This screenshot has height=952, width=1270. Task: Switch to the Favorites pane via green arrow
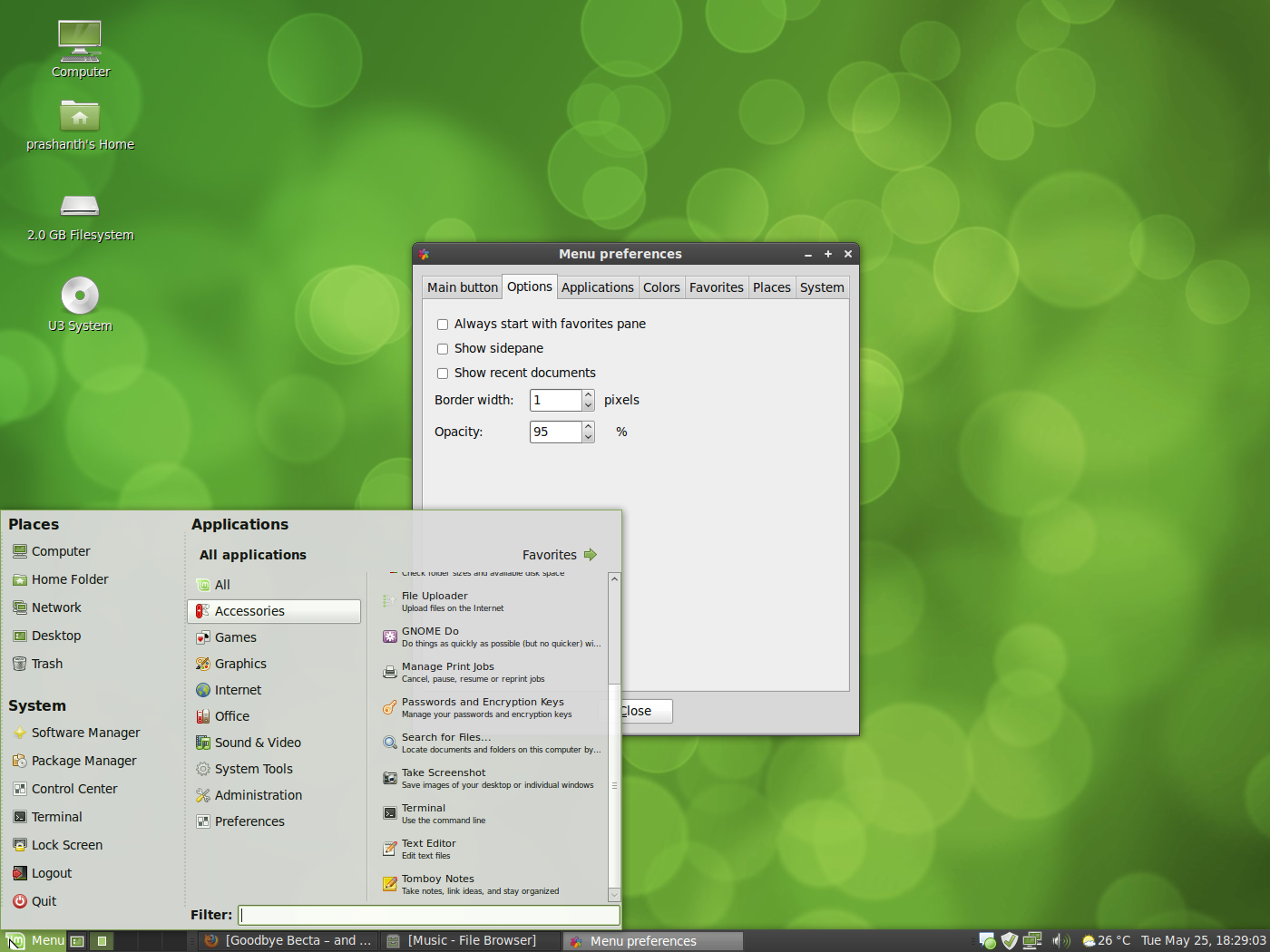coord(591,554)
